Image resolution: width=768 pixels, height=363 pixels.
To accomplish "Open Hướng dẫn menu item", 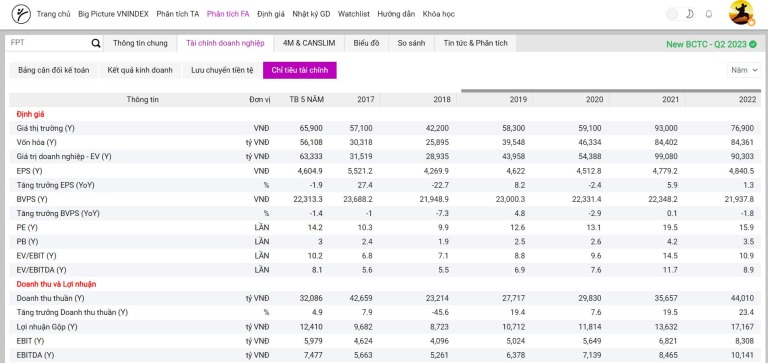I will pyautogui.click(x=396, y=14).
